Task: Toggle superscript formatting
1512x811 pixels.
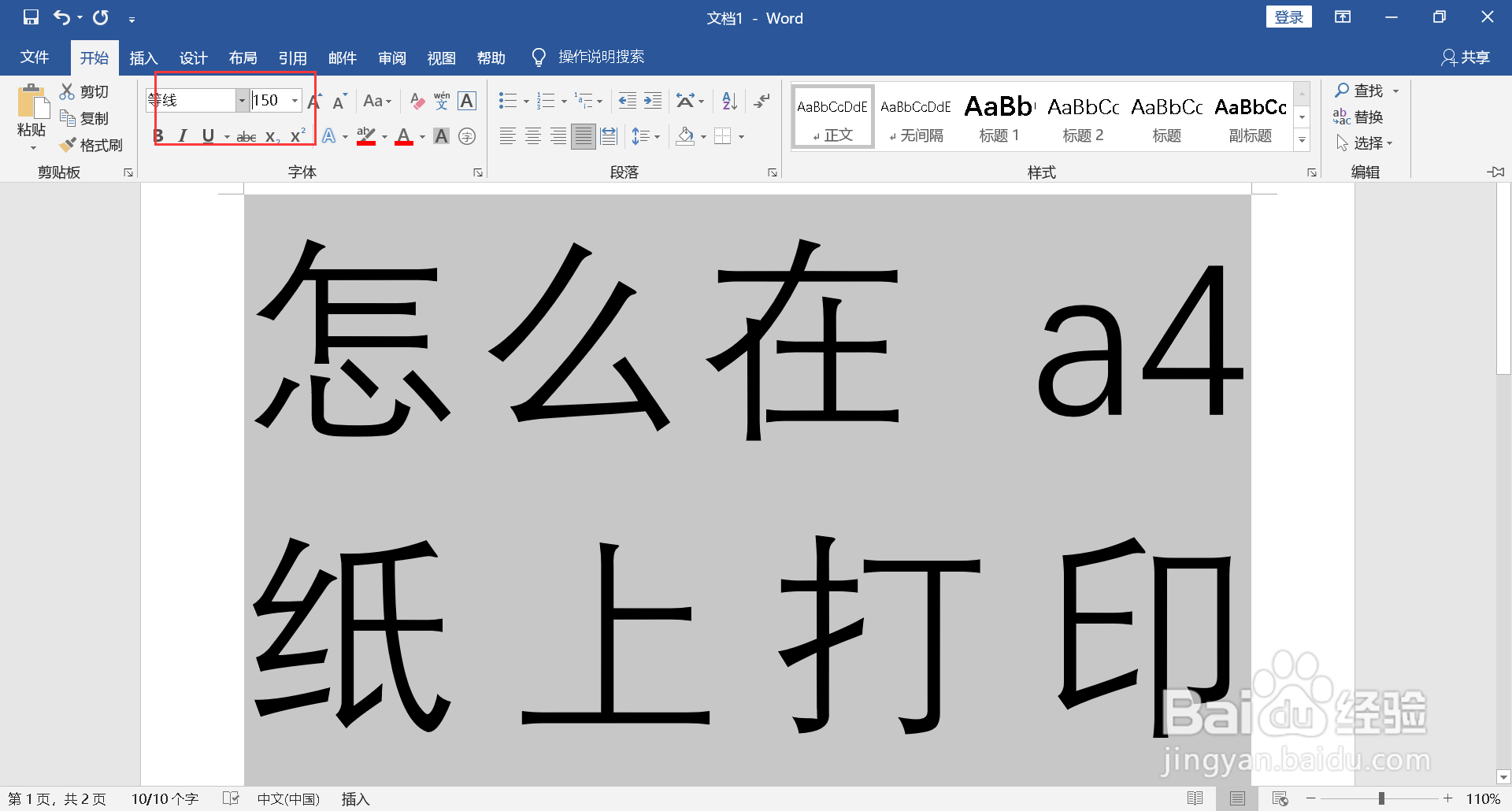Action: [x=298, y=136]
